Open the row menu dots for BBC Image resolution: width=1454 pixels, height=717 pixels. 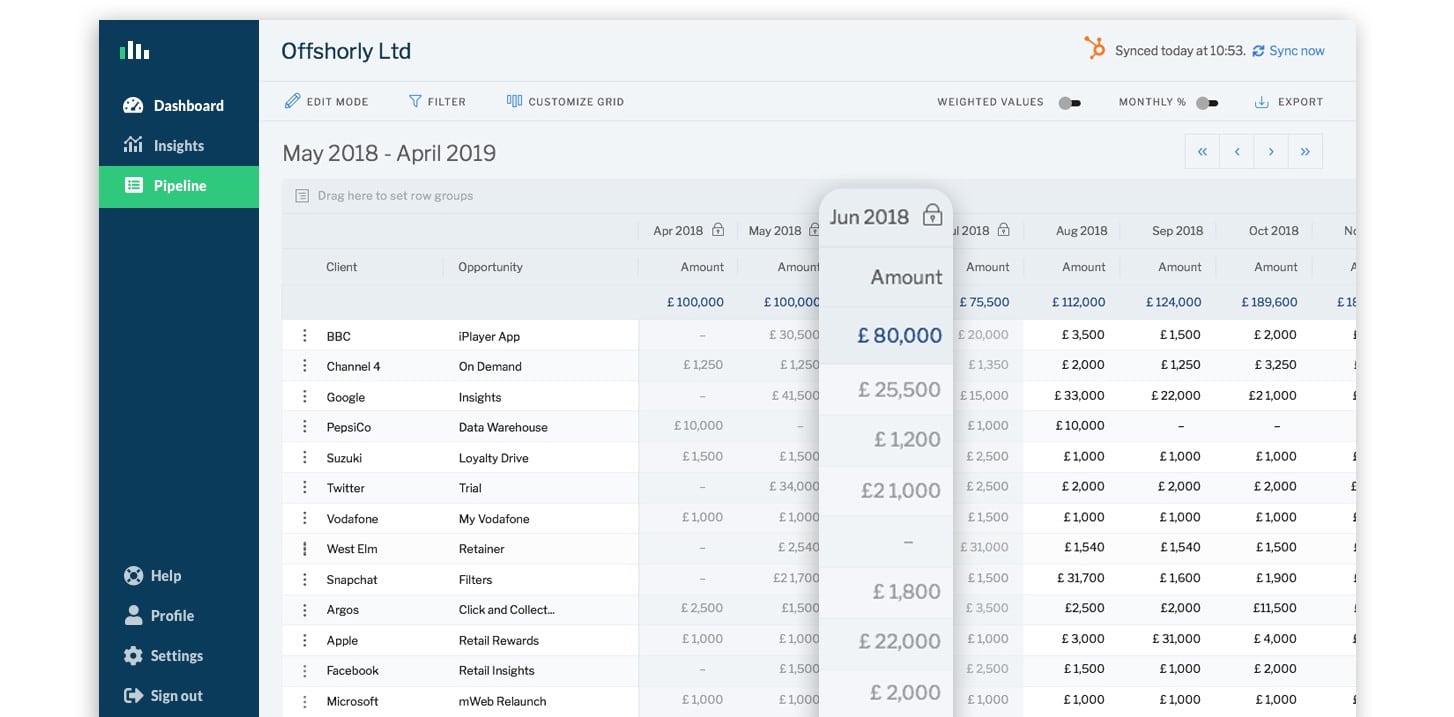coord(305,336)
